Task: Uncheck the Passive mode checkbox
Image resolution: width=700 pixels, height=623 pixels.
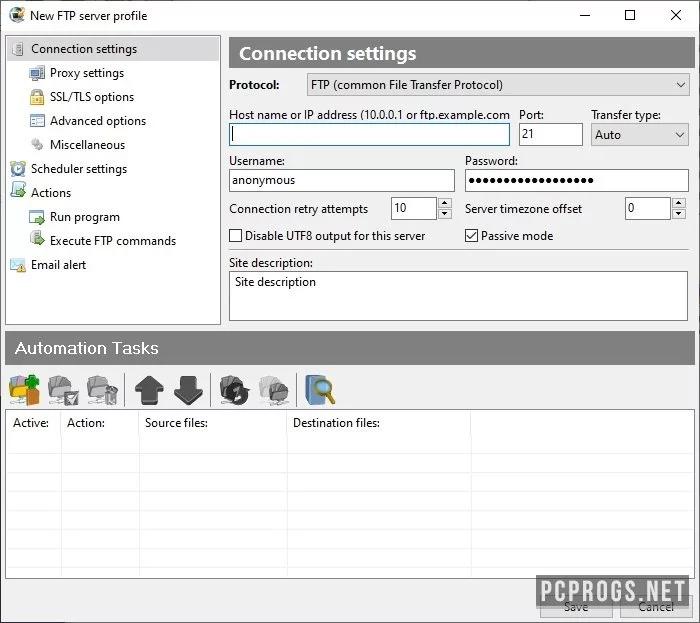Action: (x=471, y=236)
